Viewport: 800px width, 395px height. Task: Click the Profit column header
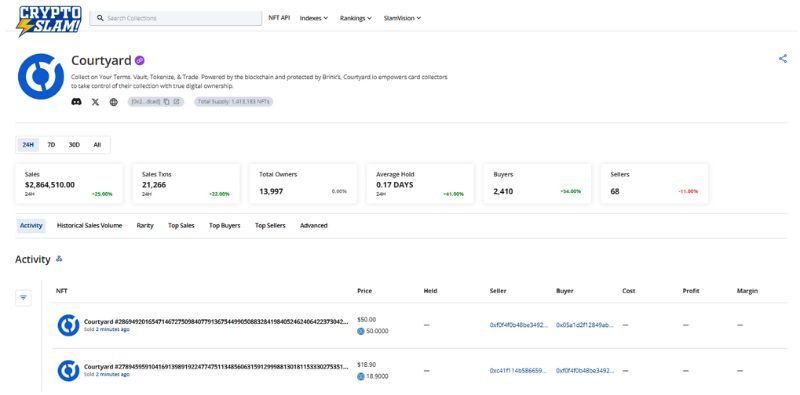coord(691,291)
